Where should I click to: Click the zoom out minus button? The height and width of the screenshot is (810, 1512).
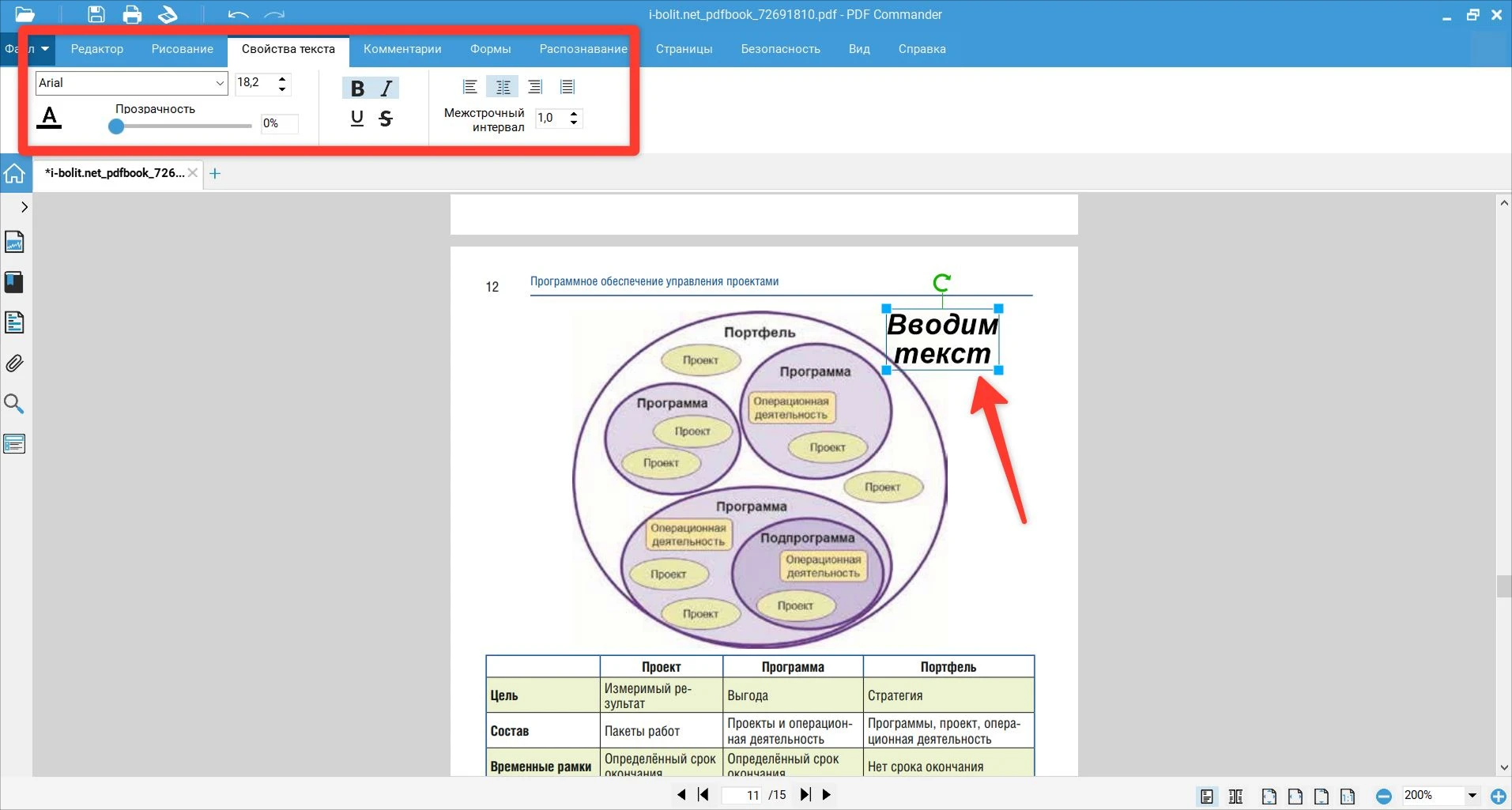1383,796
